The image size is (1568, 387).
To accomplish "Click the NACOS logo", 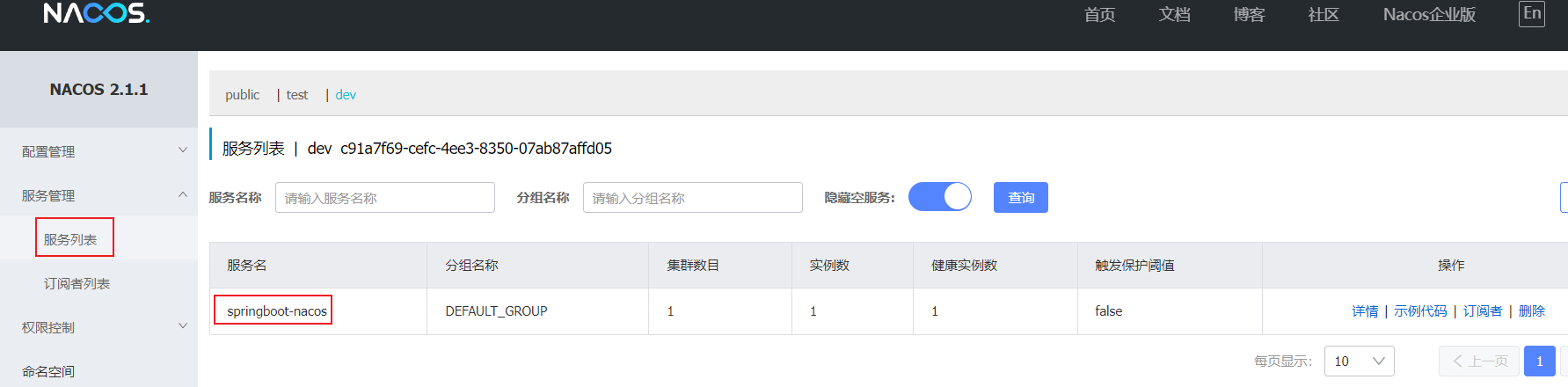I will [x=97, y=13].
